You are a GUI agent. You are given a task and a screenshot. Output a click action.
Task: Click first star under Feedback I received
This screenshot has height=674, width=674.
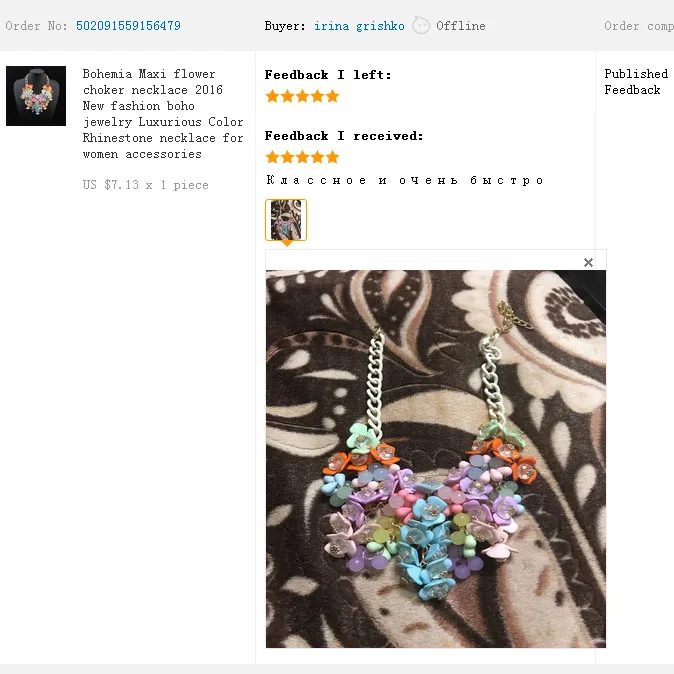pos(272,157)
